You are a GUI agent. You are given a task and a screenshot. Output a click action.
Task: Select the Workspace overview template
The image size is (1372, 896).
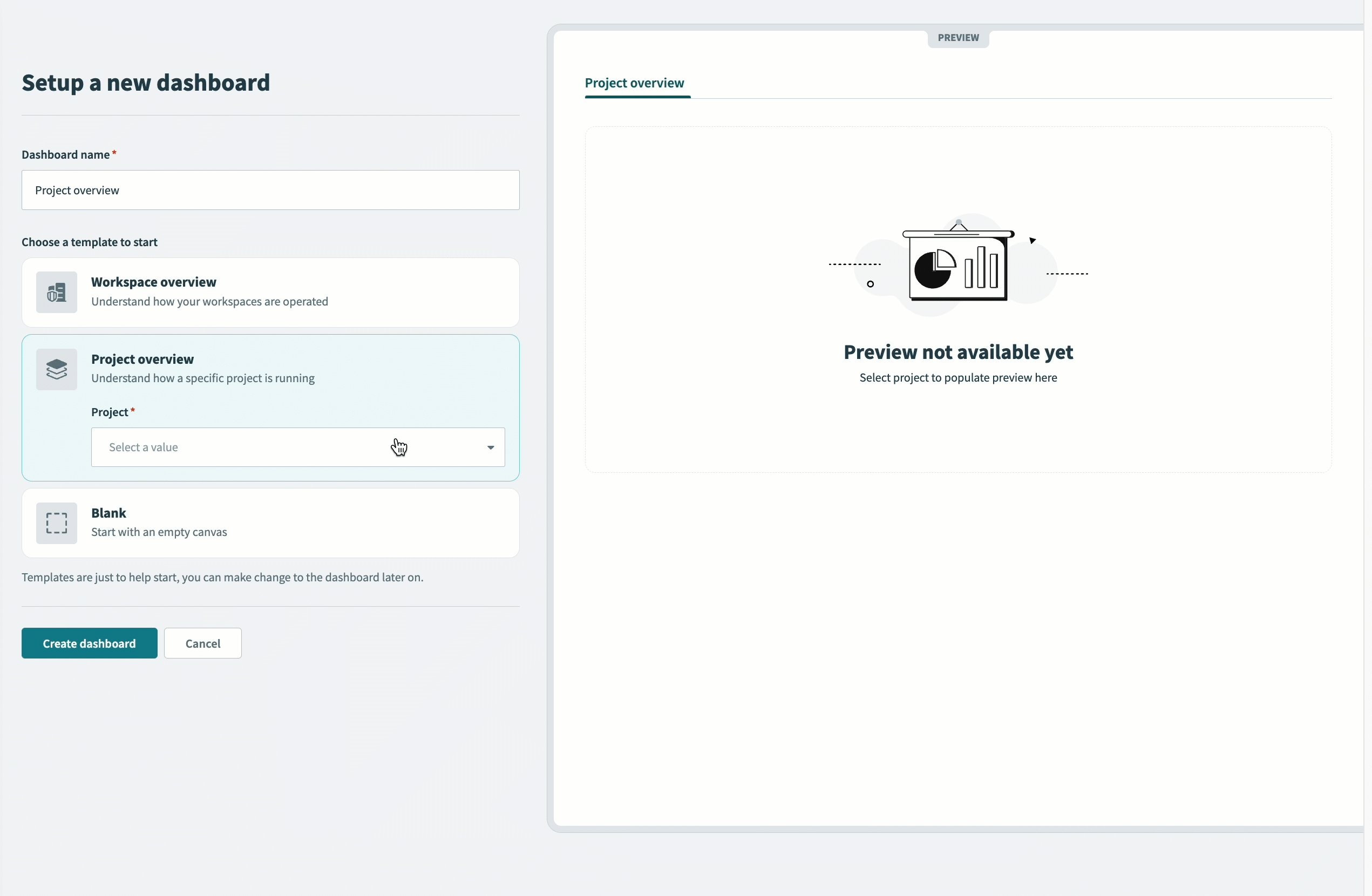point(270,292)
